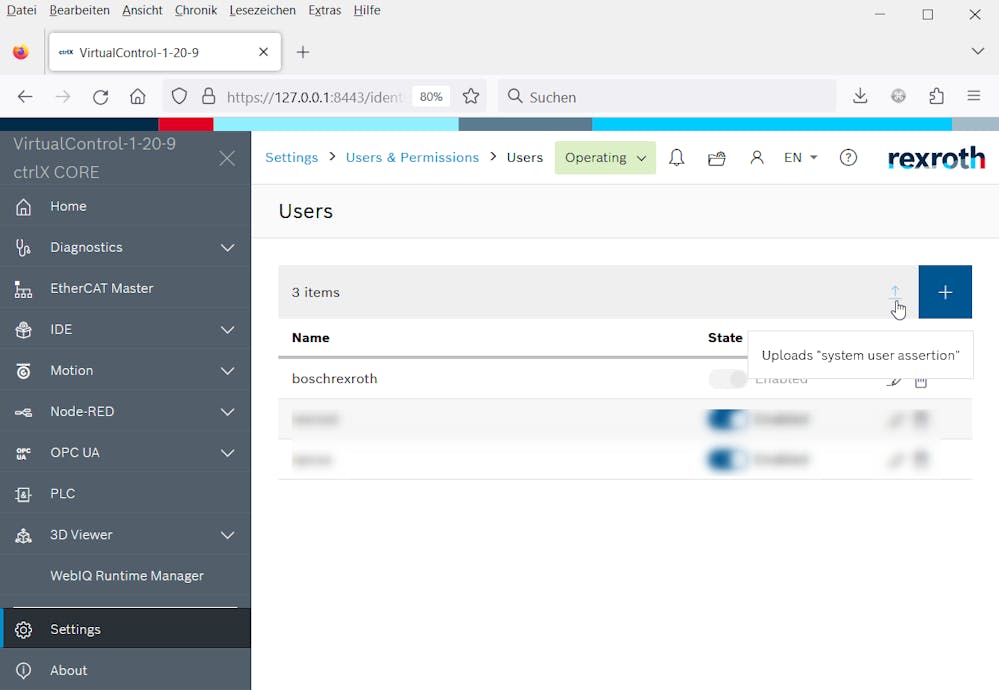Open the Chronik menu
Image resolution: width=999 pixels, height=690 pixels.
(x=196, y=10)
